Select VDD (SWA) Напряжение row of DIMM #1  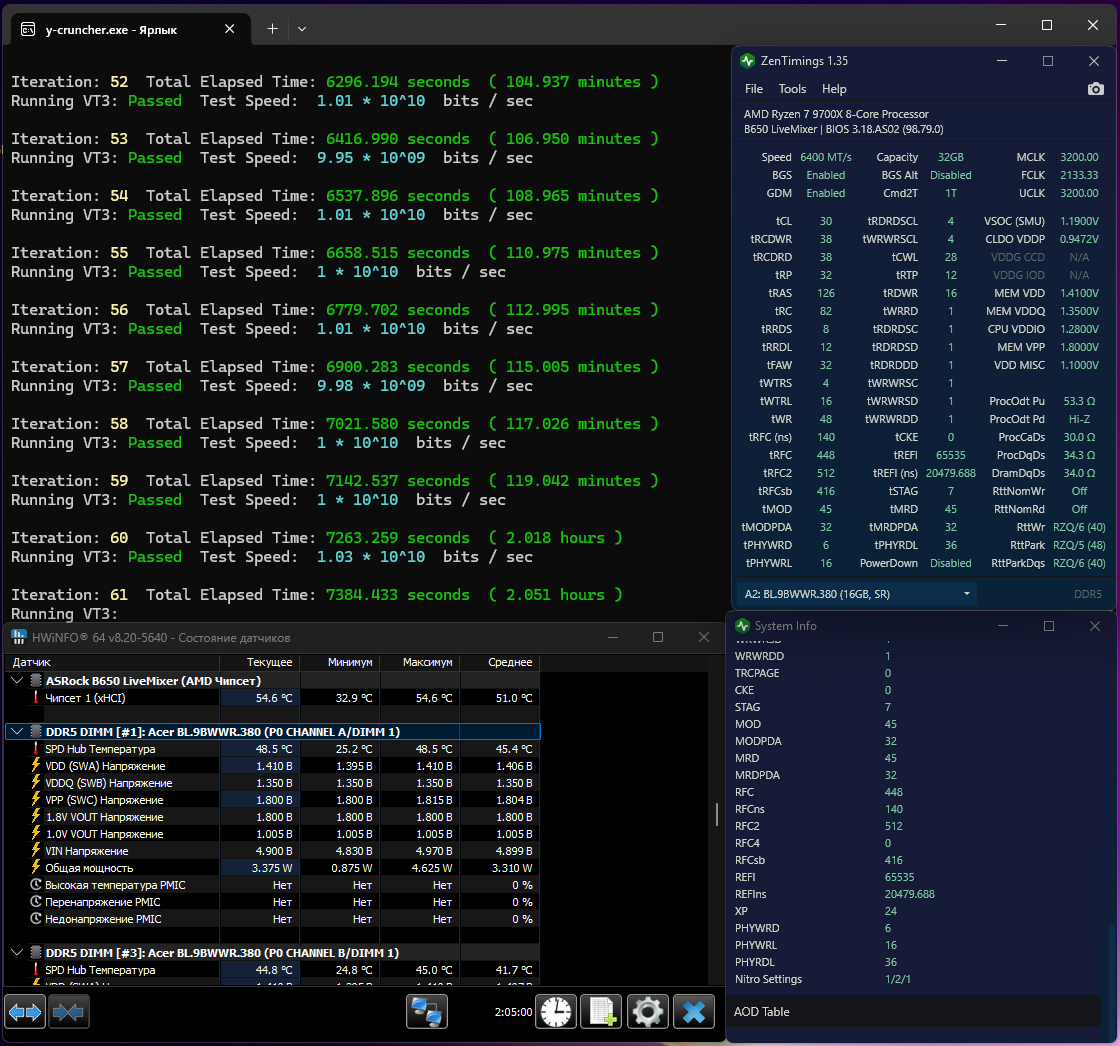tap(272, 766)
